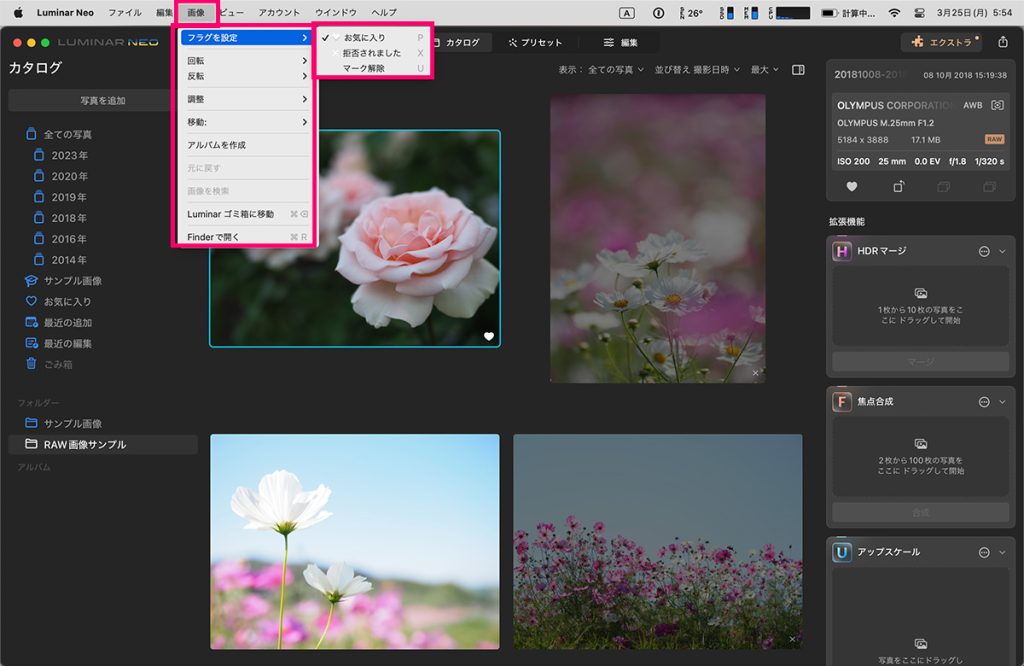Open 焦点合成 options ellipsis
Viewport: 1024px width, 666px height.
[984, 402]
